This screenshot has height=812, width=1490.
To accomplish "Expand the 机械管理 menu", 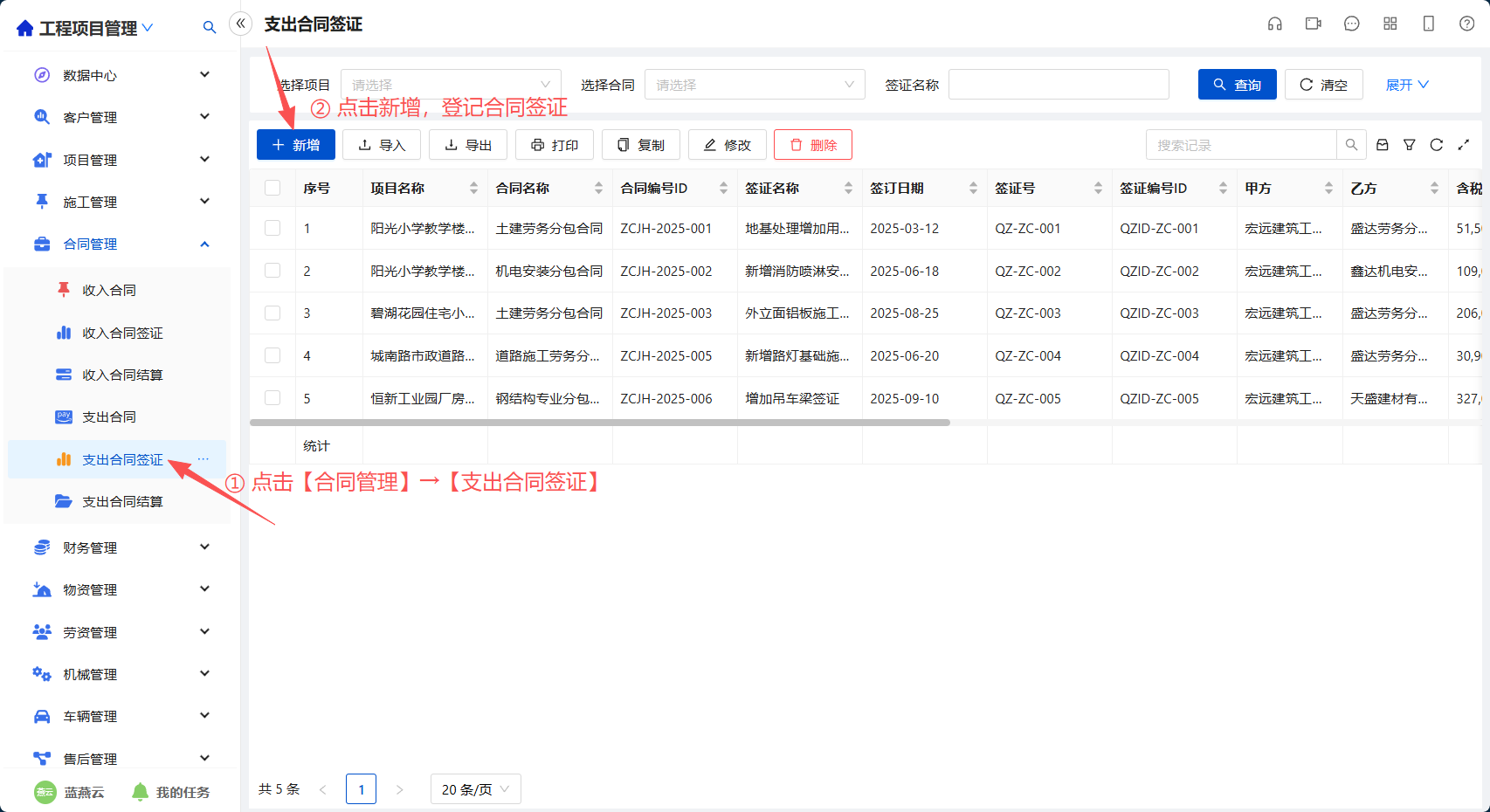I will [x=121, y=674].
